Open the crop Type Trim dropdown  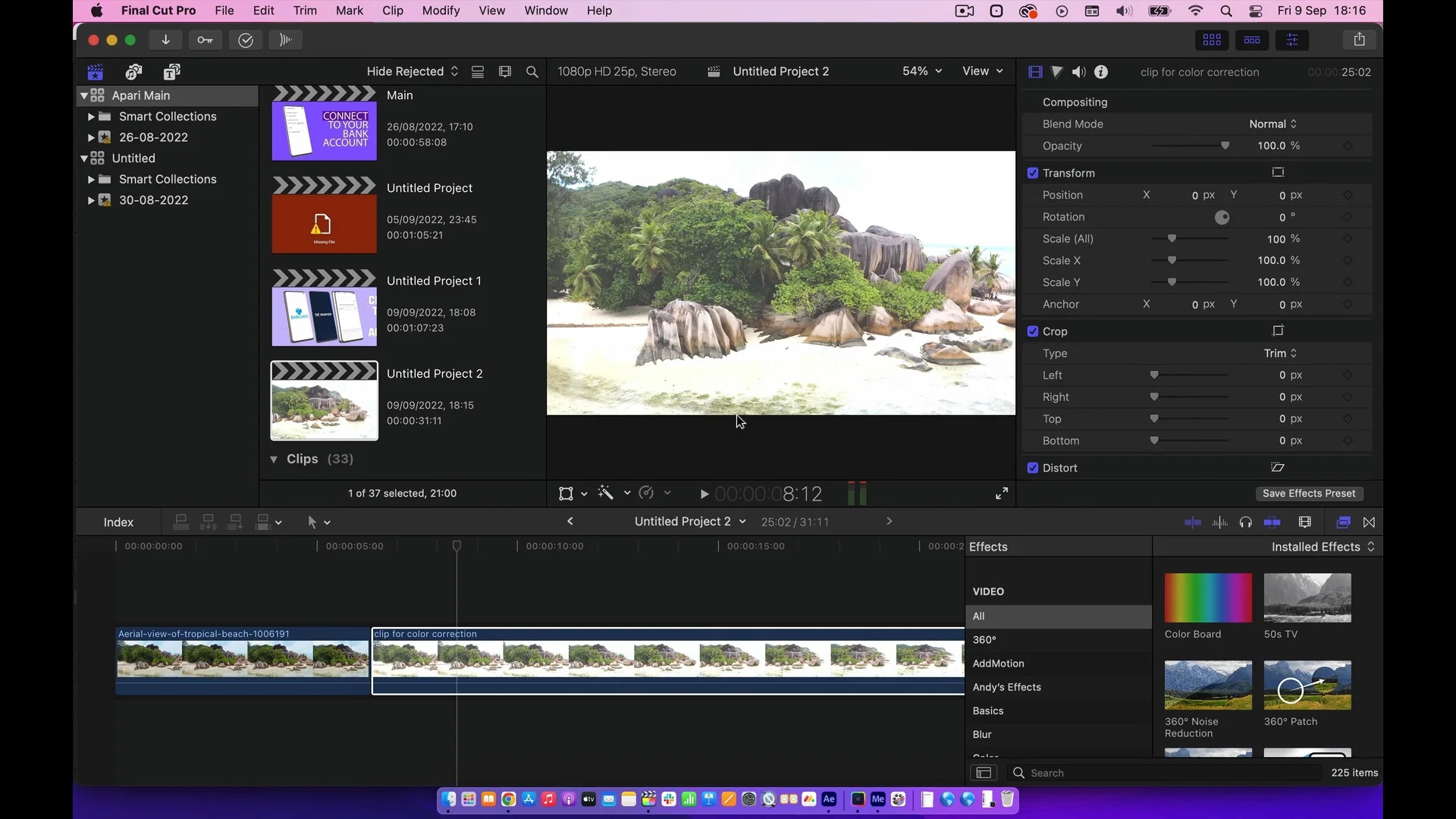[1281, 353]
